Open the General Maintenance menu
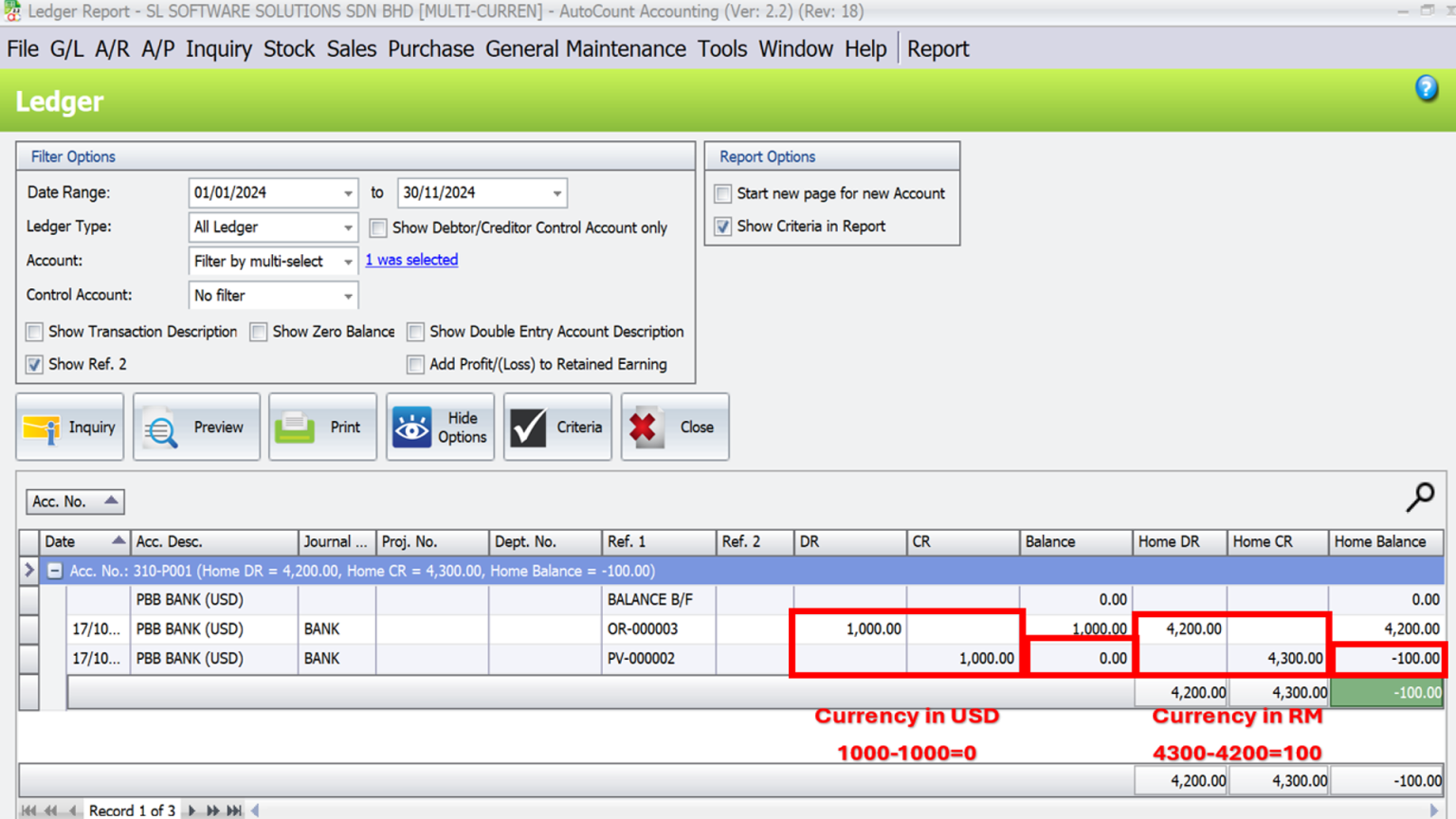The image size is (1456, 819). 586,49
